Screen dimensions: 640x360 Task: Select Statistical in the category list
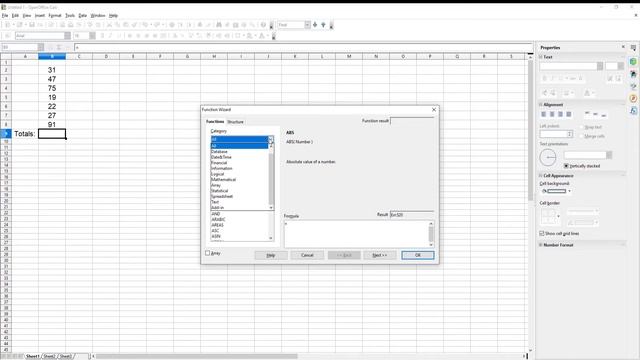click(x=220, y=191)
